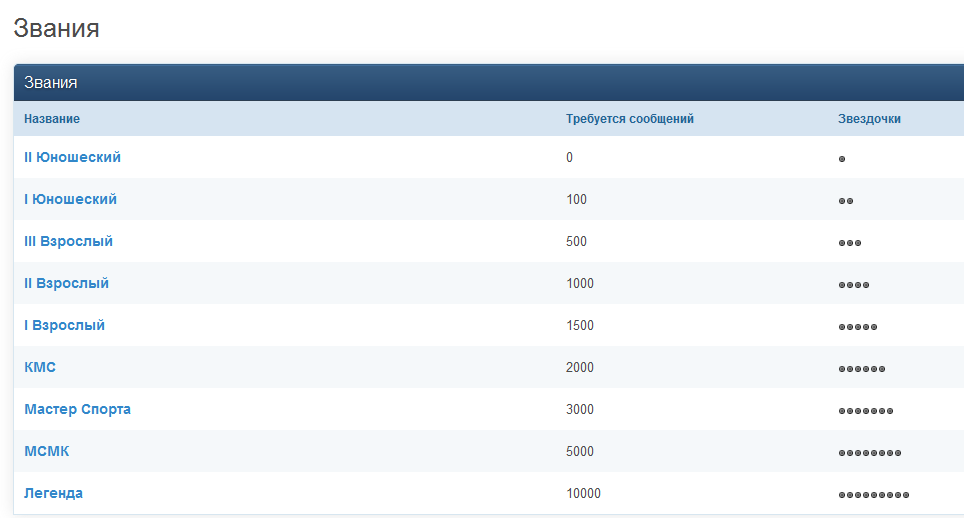Click the Звездочки column header
The width and height of the screenshot is (964, 518).
[x=869, y=119]
